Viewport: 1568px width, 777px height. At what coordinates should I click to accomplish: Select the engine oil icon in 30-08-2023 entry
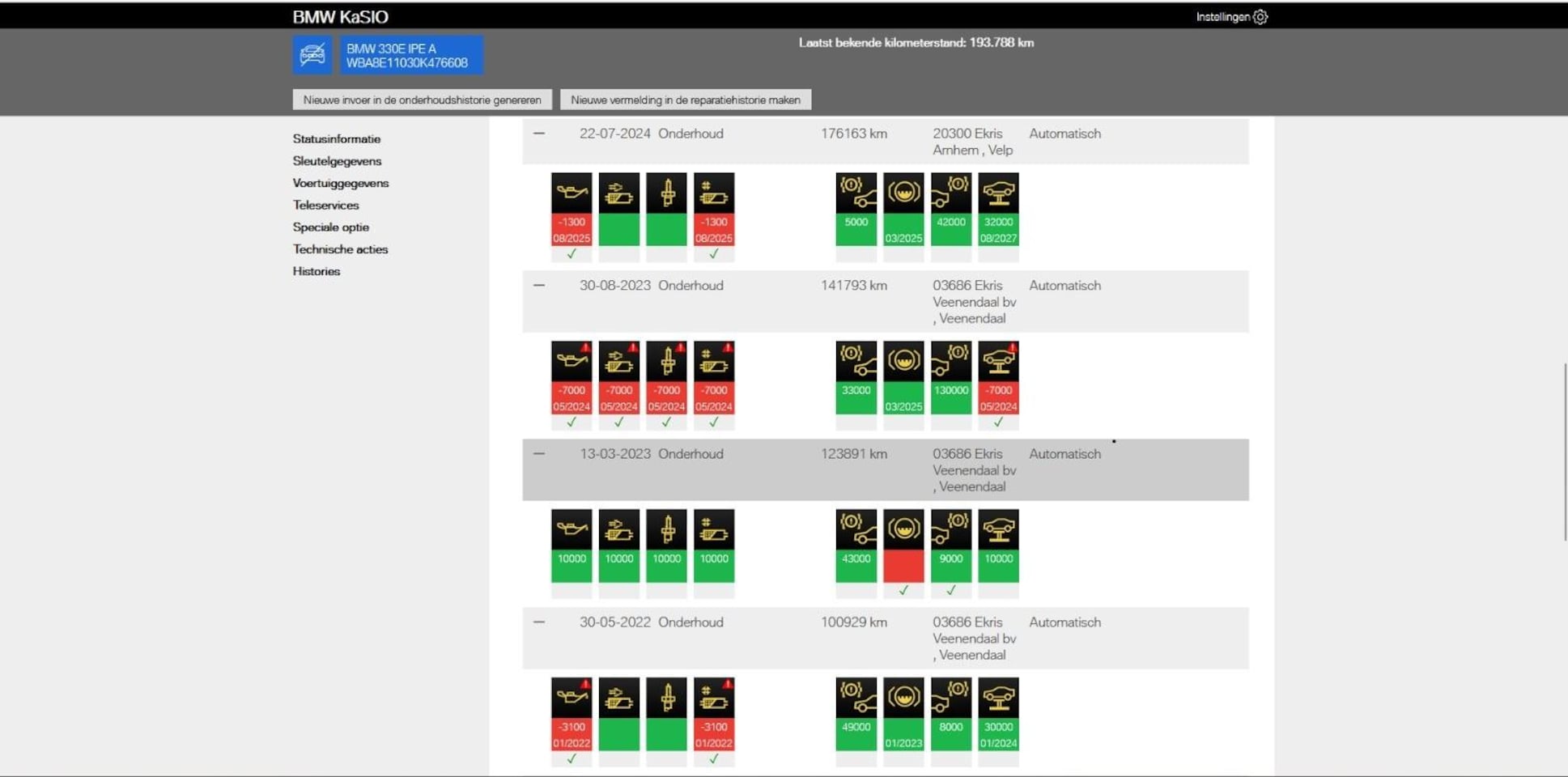pos(572,361)
